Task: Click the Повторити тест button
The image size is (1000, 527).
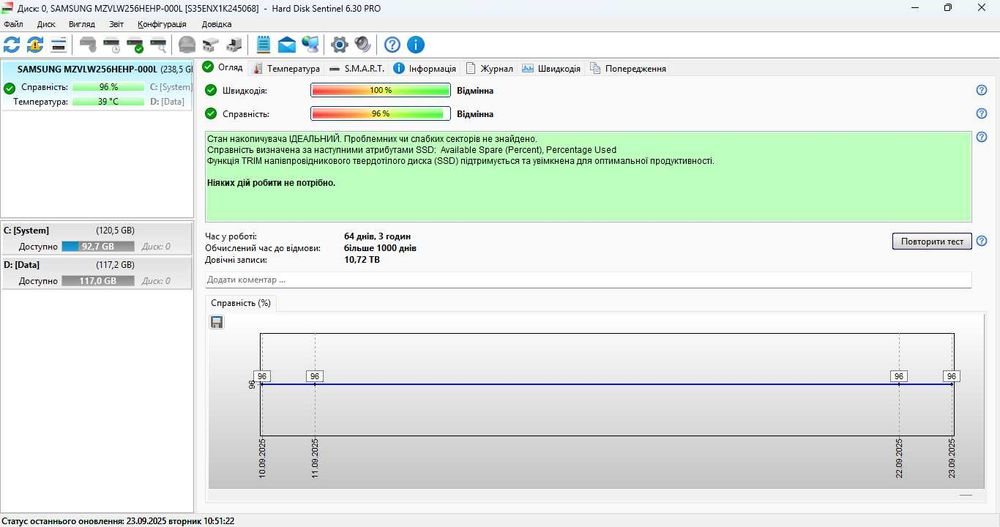Action: tap(932, 241)
